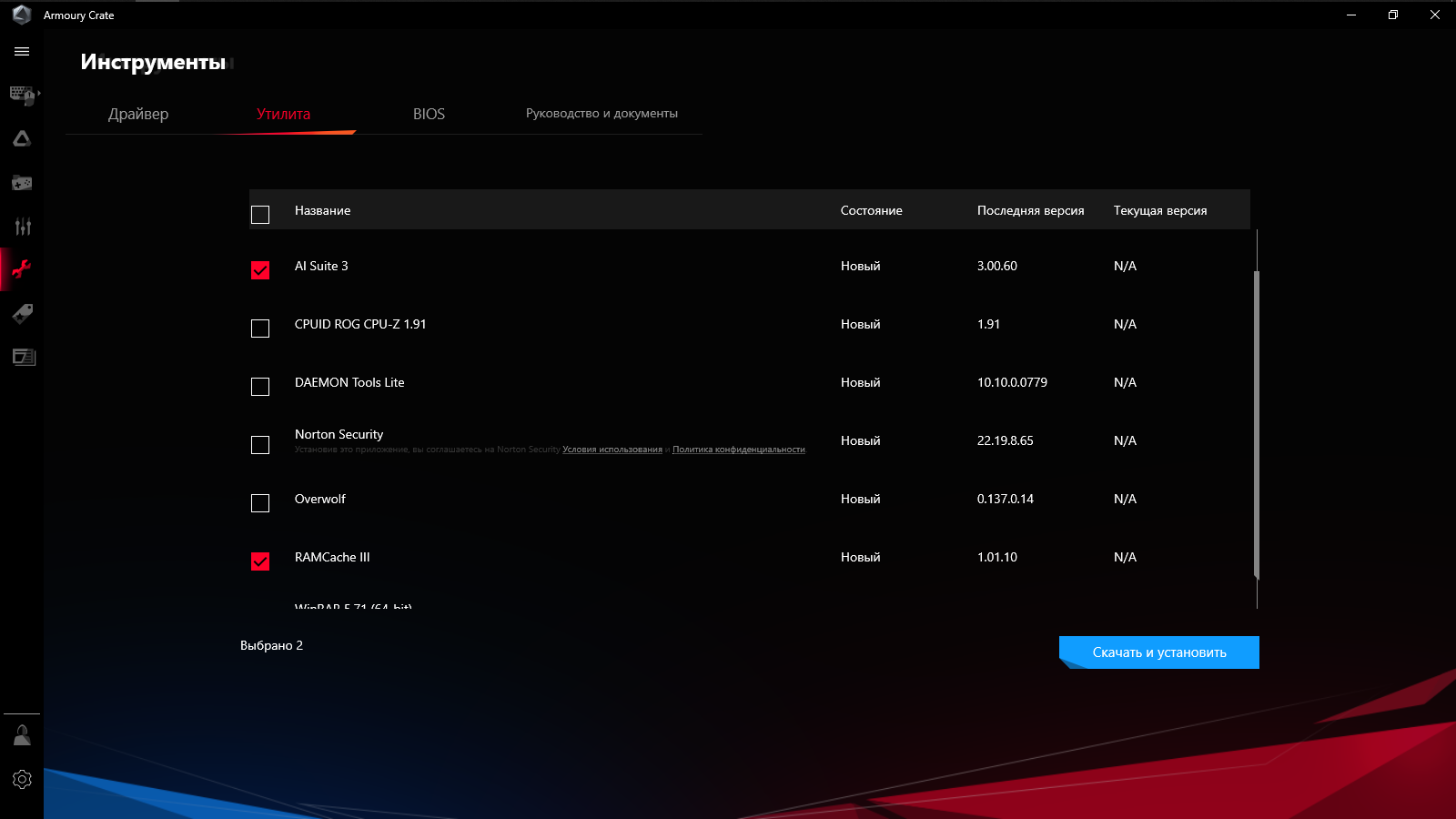
Task: Open the News sidebar icon
Action: click(23, 357)
